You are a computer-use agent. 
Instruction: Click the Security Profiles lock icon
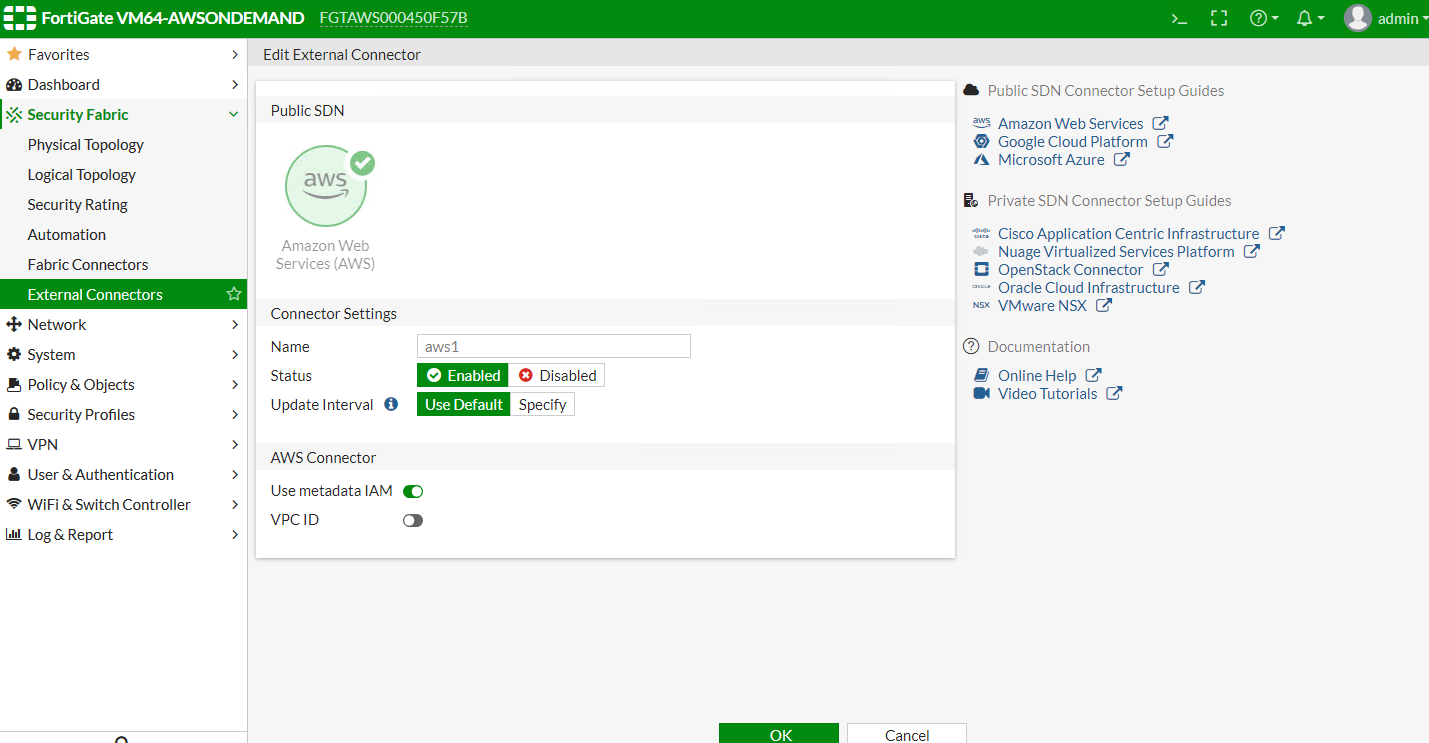click(x=14, y=414)
